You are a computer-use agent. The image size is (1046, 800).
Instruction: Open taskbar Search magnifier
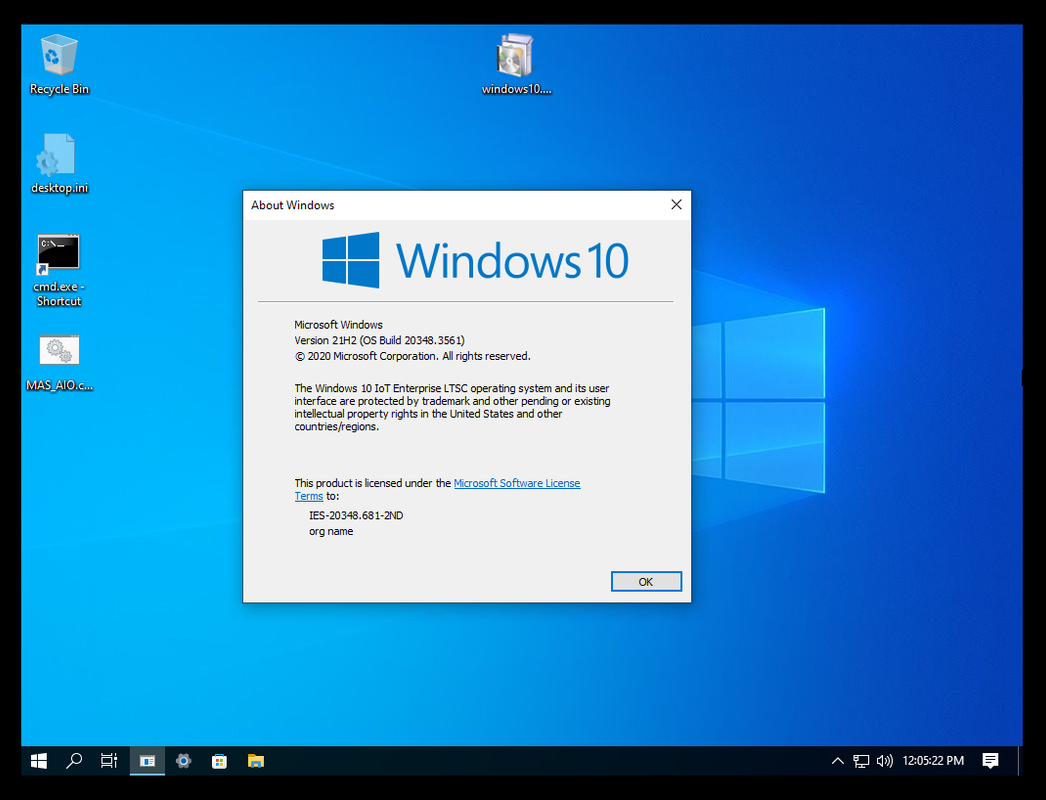pyautogui.click(x=74, y=761)
